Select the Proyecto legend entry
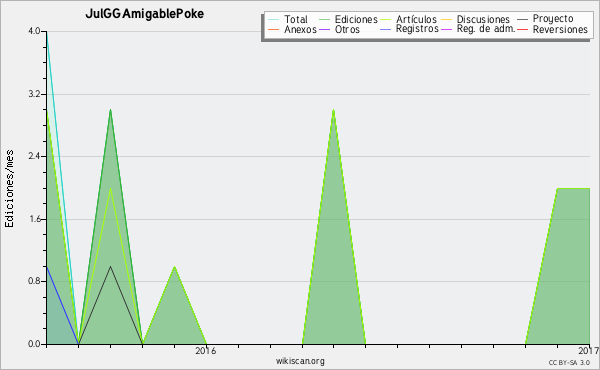This screenshot has width=600, height=370. 553,19
